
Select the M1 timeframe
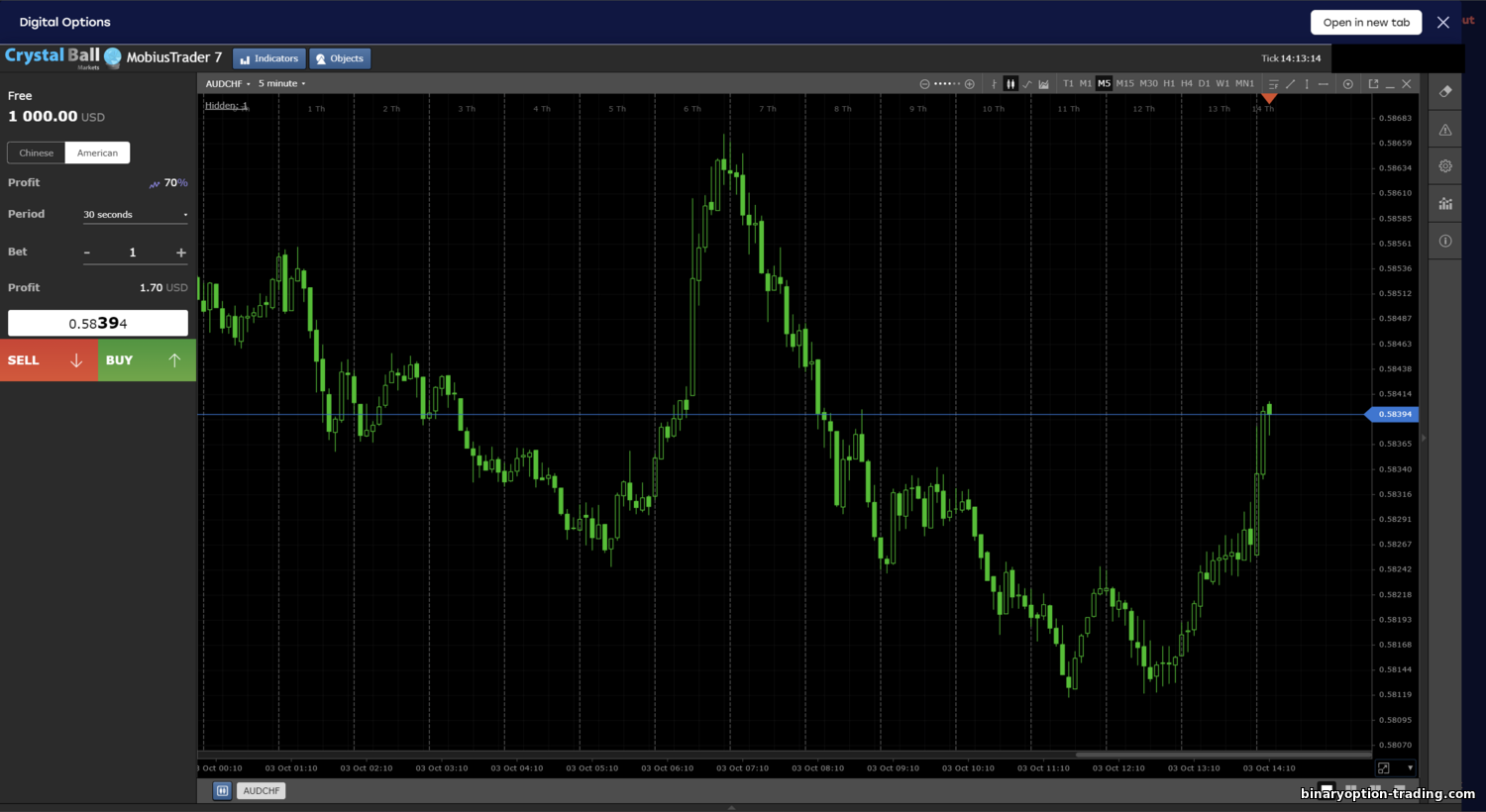point(1086,84)
